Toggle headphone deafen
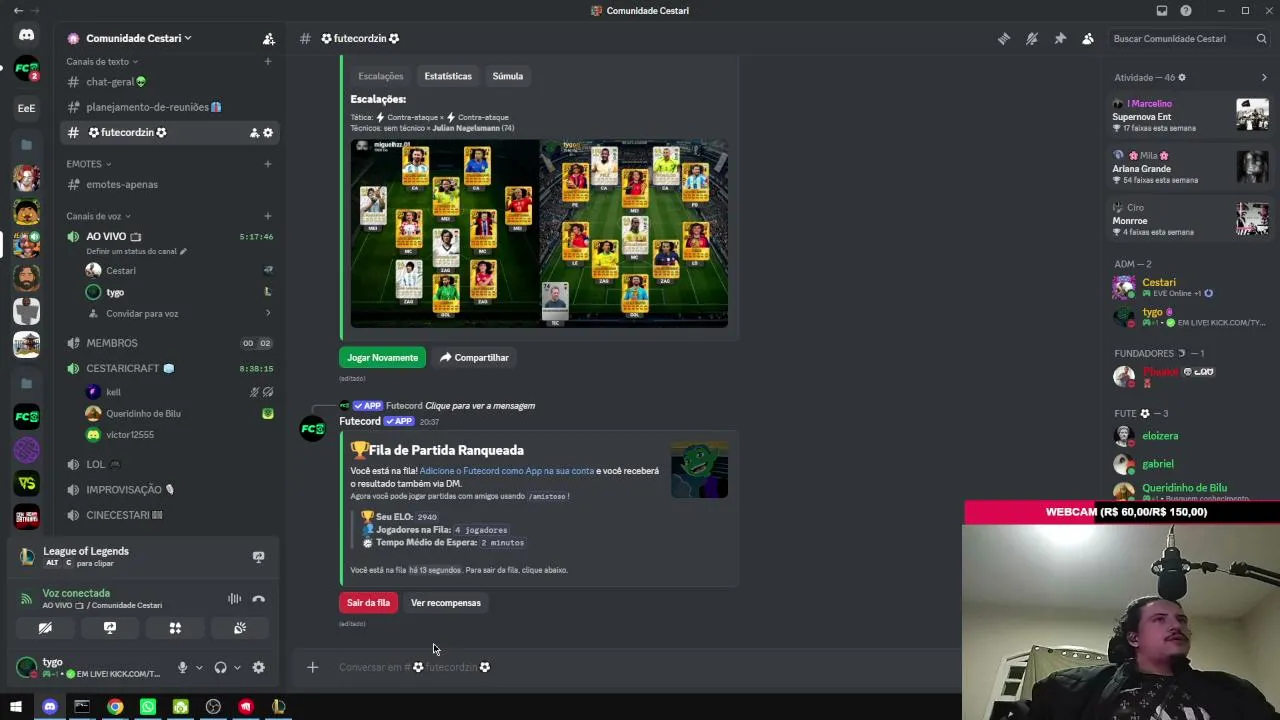This screenshot has width=1280, height=720. 220,668
